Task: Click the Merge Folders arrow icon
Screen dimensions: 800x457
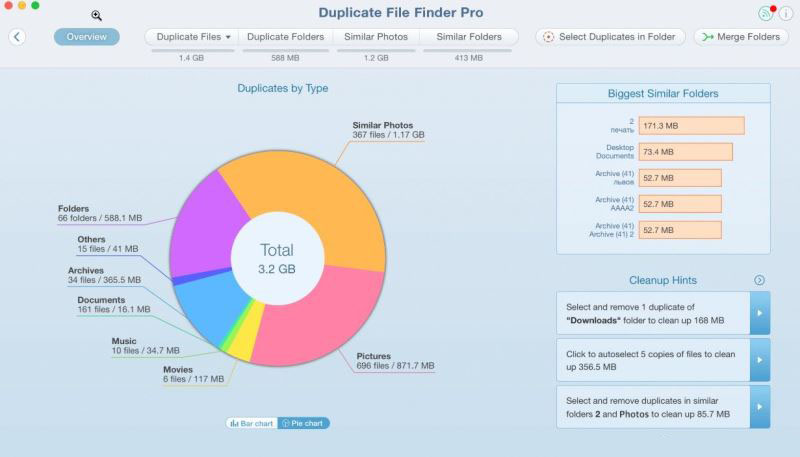Action: click(708, 37)
